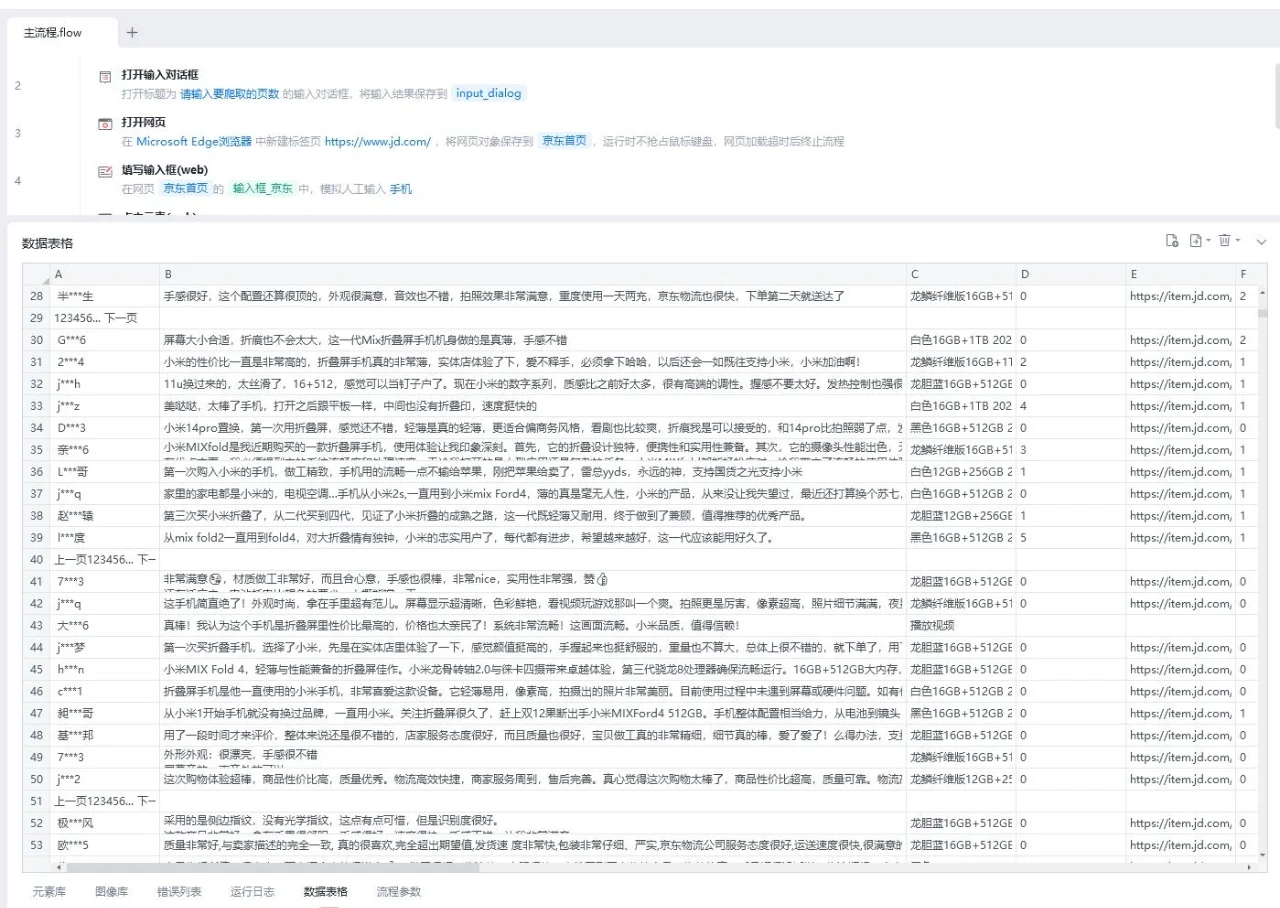Click cell containing L***哥
Image resolution: width=1280 pixels, height=908 pixels.
tap(105, 472)
